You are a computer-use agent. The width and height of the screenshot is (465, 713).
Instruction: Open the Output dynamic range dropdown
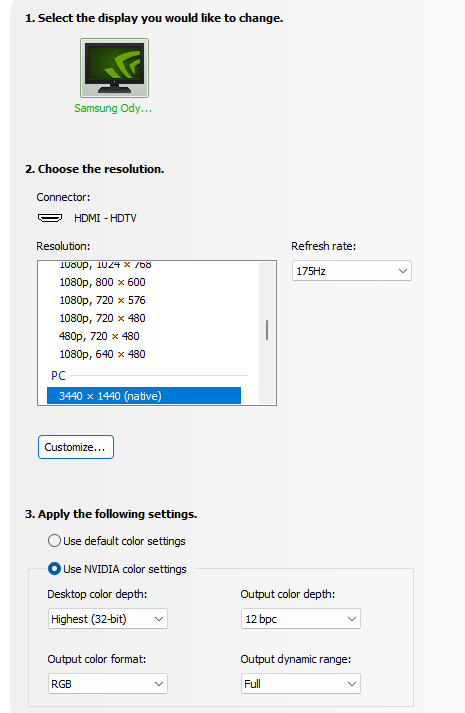pos(300,684)
